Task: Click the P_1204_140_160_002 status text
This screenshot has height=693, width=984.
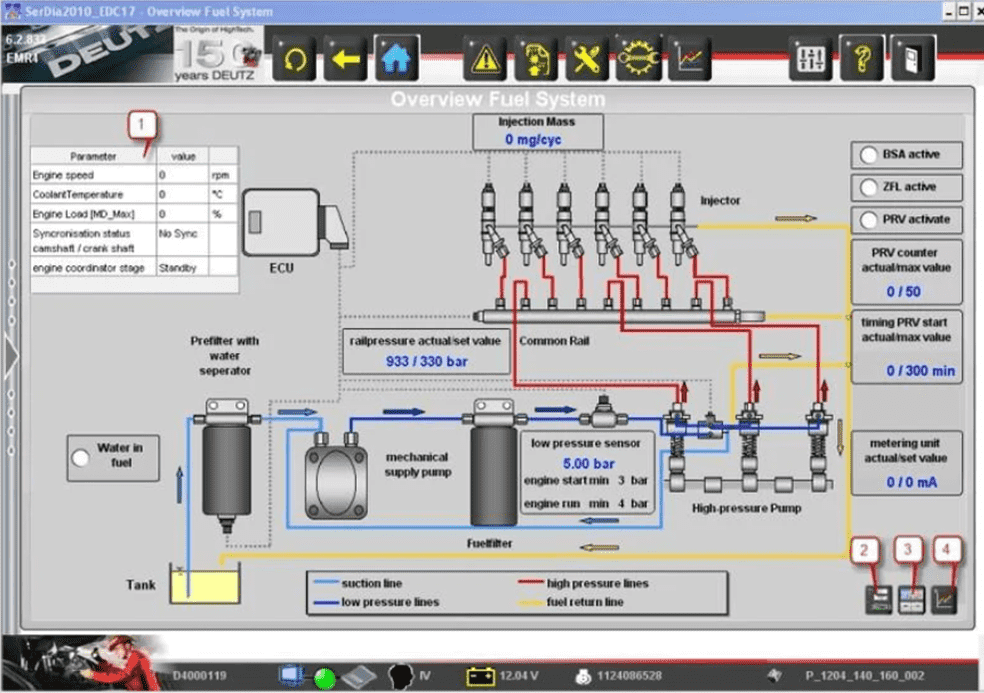Action: tap(864, 676)
